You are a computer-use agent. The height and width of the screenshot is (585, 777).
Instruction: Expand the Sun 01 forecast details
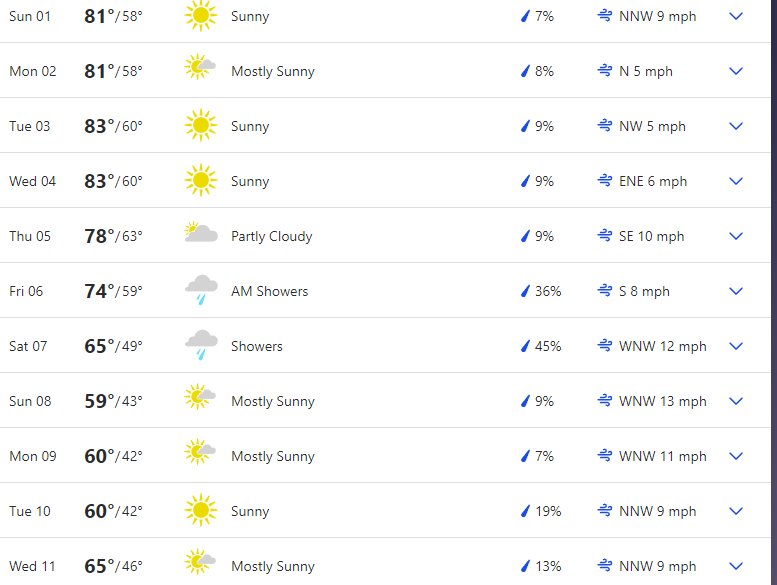(736, 16)
